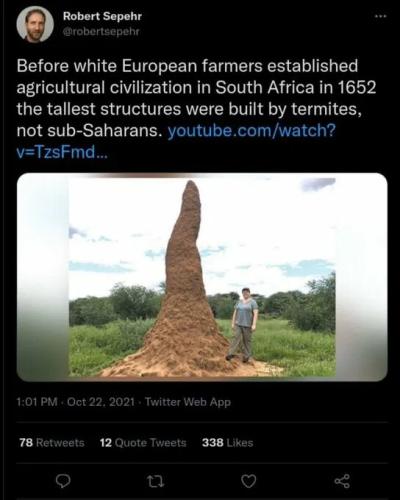Screen dimensions: 400x500
Task: Like the tweet with the heart icon
Action: pos(249,481)
